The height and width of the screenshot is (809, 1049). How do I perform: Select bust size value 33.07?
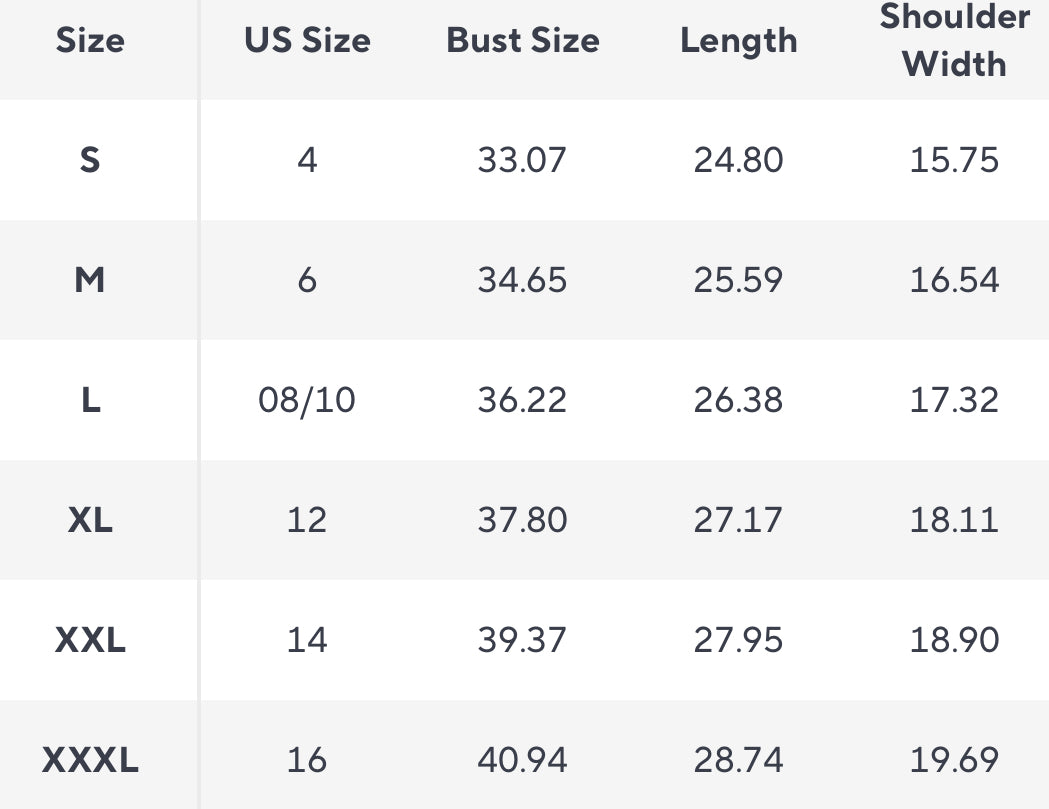(522, 160)
